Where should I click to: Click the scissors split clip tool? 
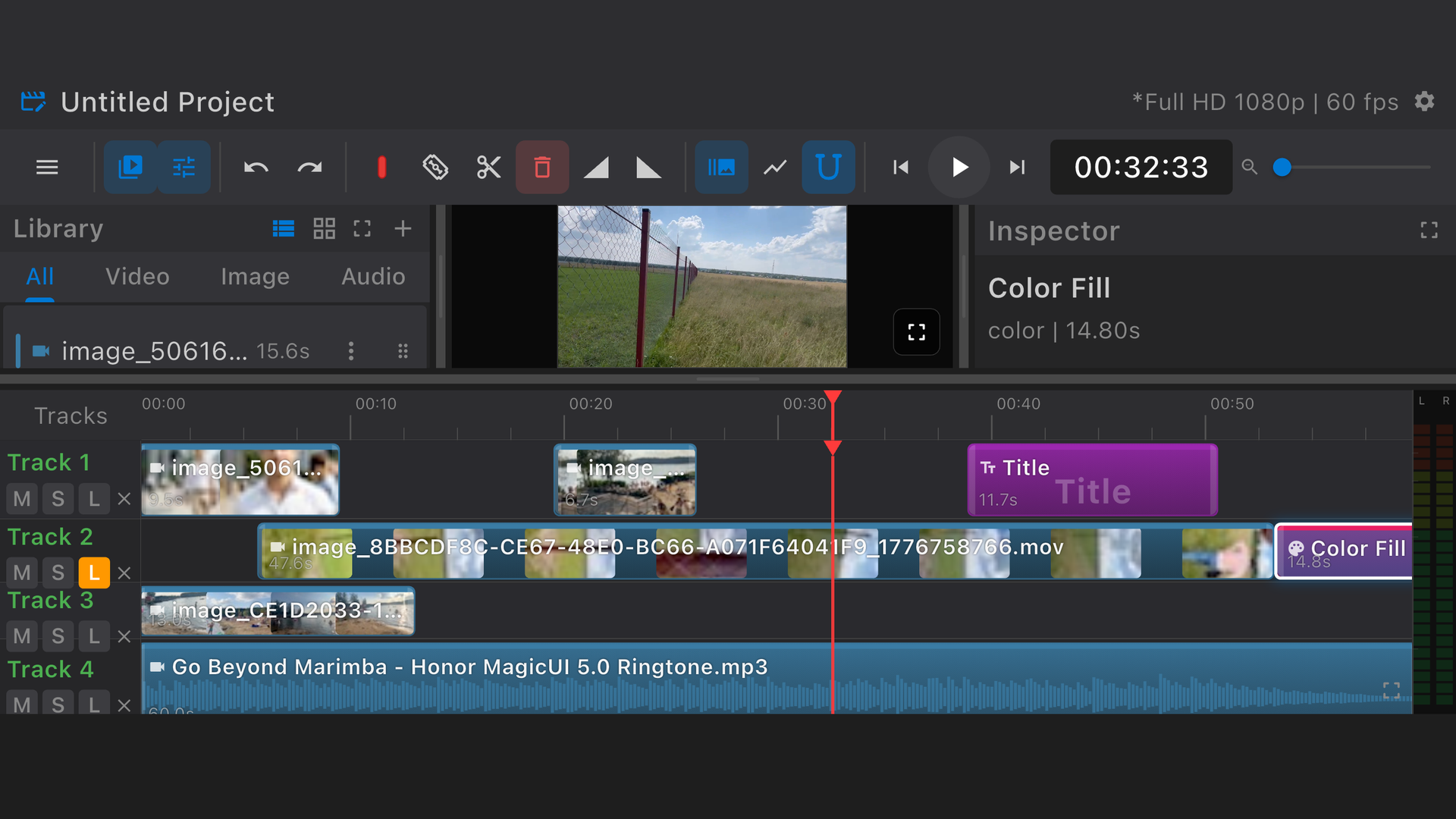pos(488,167)
